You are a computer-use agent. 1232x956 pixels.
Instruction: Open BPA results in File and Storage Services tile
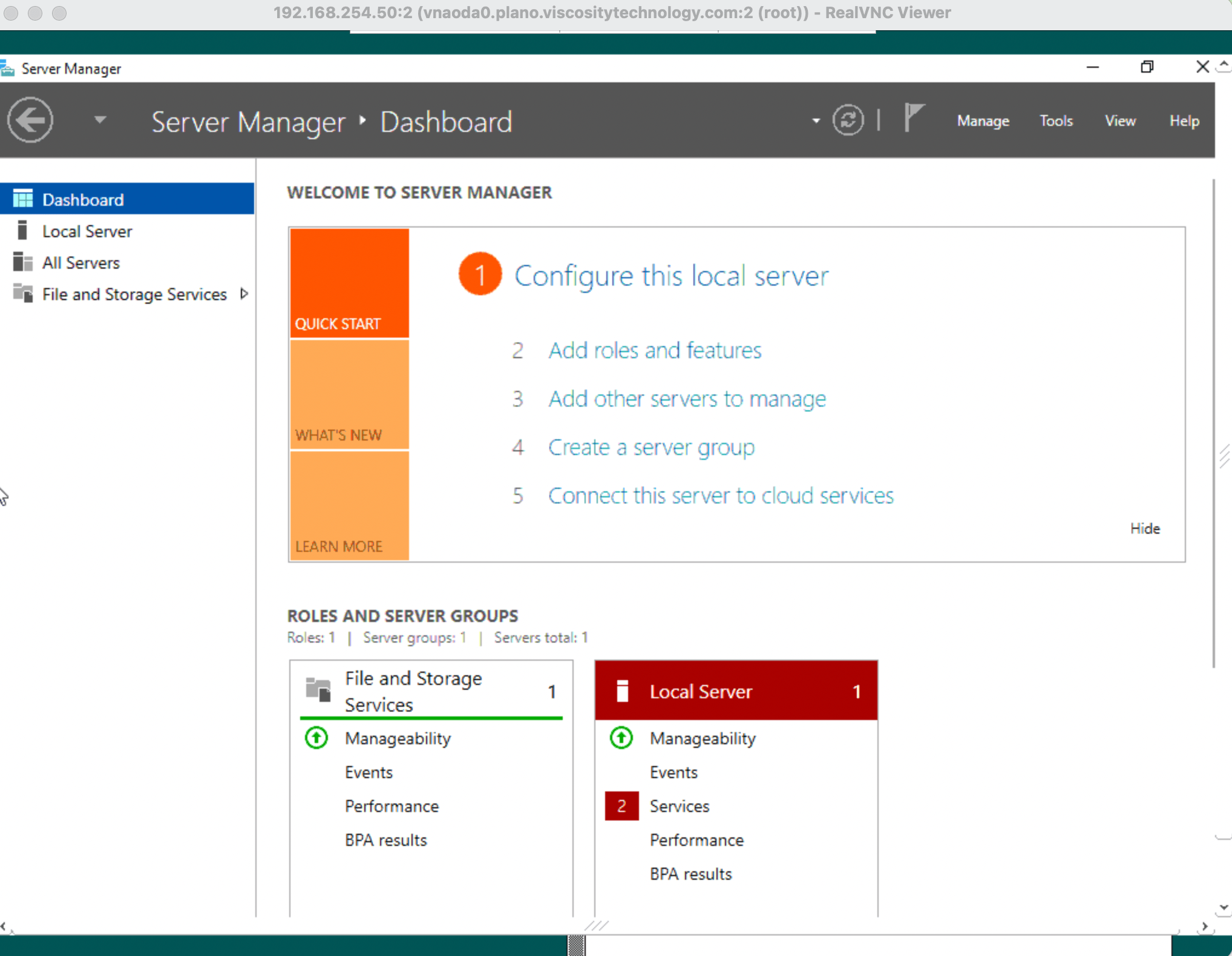click(385, 840)
